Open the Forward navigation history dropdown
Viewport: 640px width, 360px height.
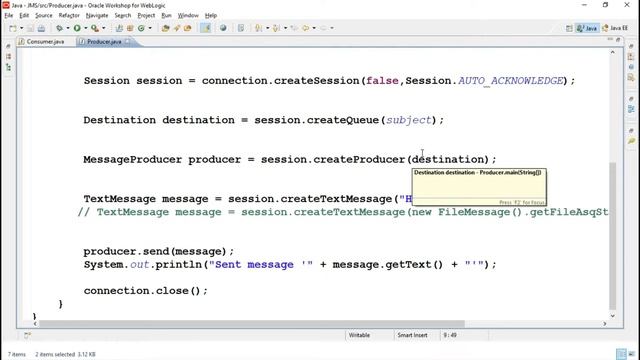[332, 28]
